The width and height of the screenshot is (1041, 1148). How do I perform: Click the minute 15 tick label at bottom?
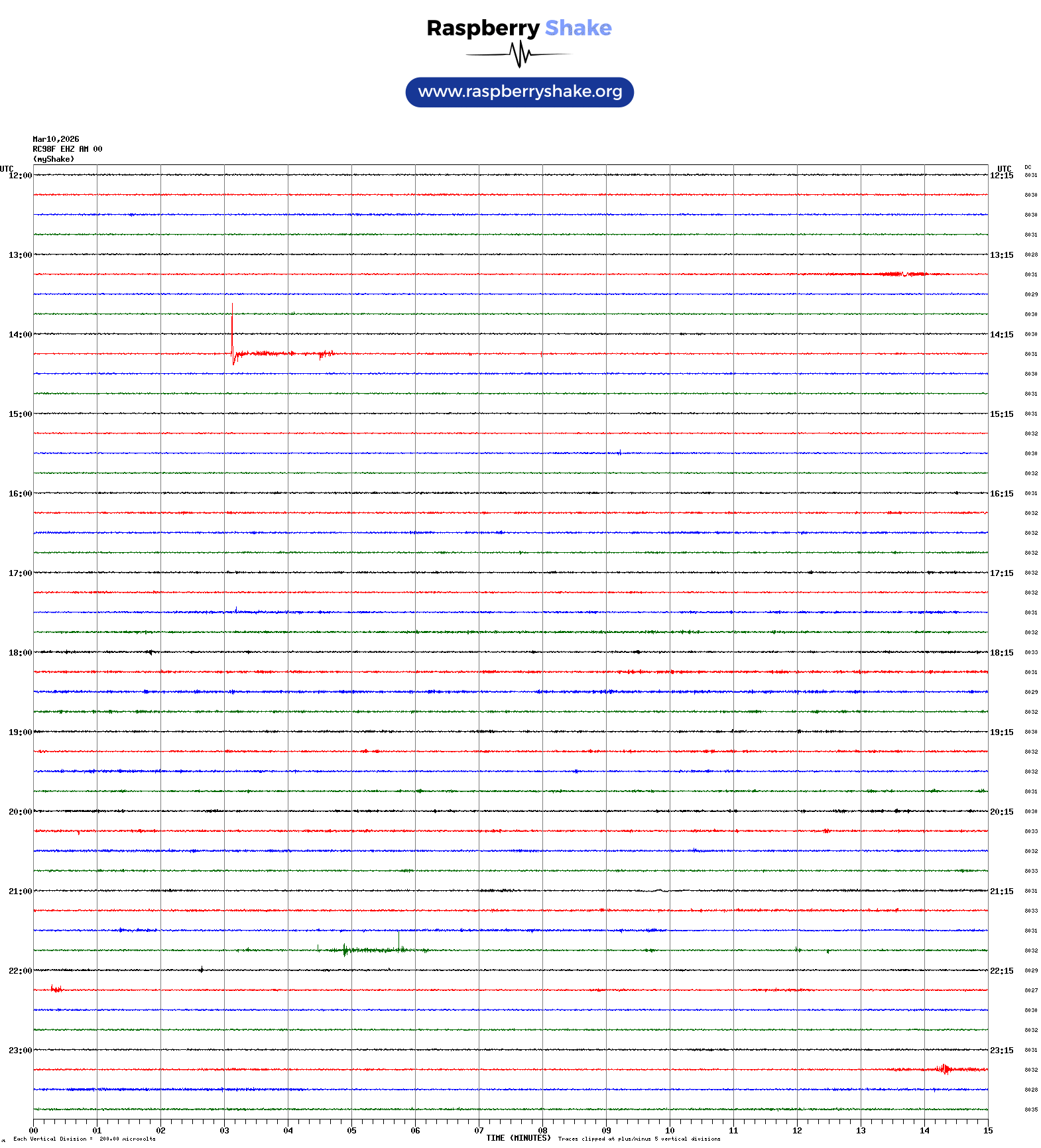987,1131
